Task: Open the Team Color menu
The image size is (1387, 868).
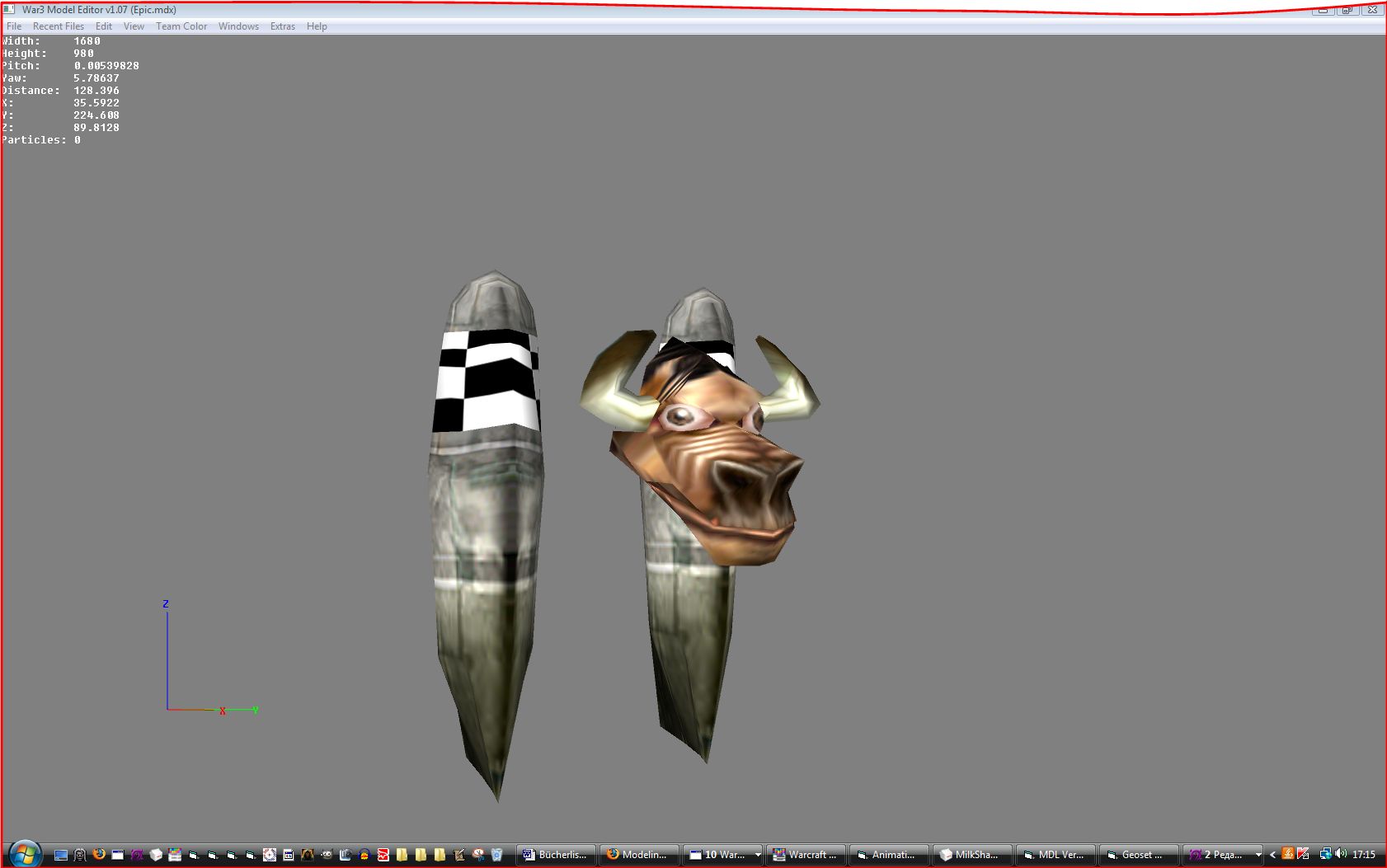Action: click(181, 26)
